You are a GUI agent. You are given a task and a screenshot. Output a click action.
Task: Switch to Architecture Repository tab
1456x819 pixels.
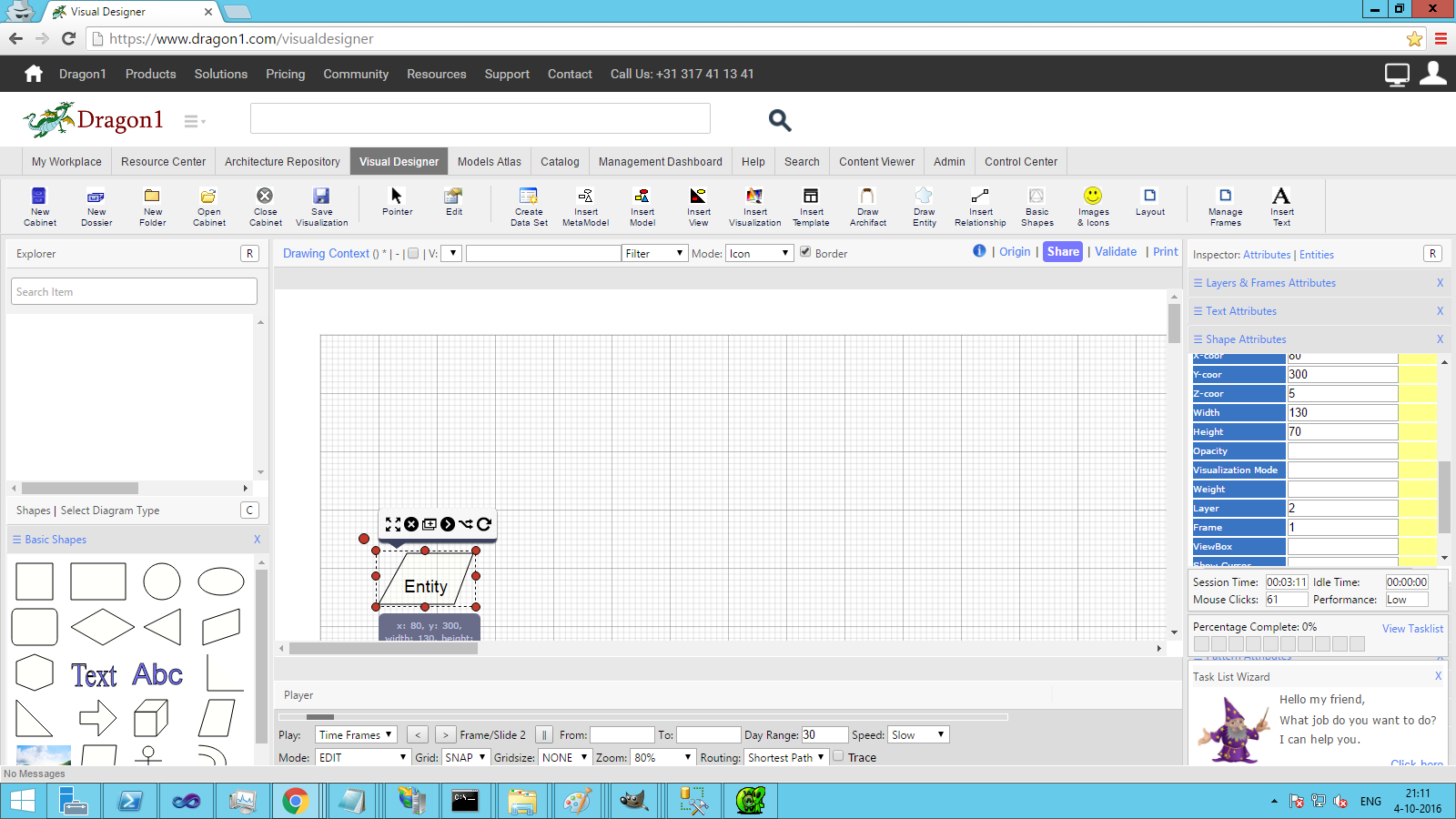coord(282,161)
